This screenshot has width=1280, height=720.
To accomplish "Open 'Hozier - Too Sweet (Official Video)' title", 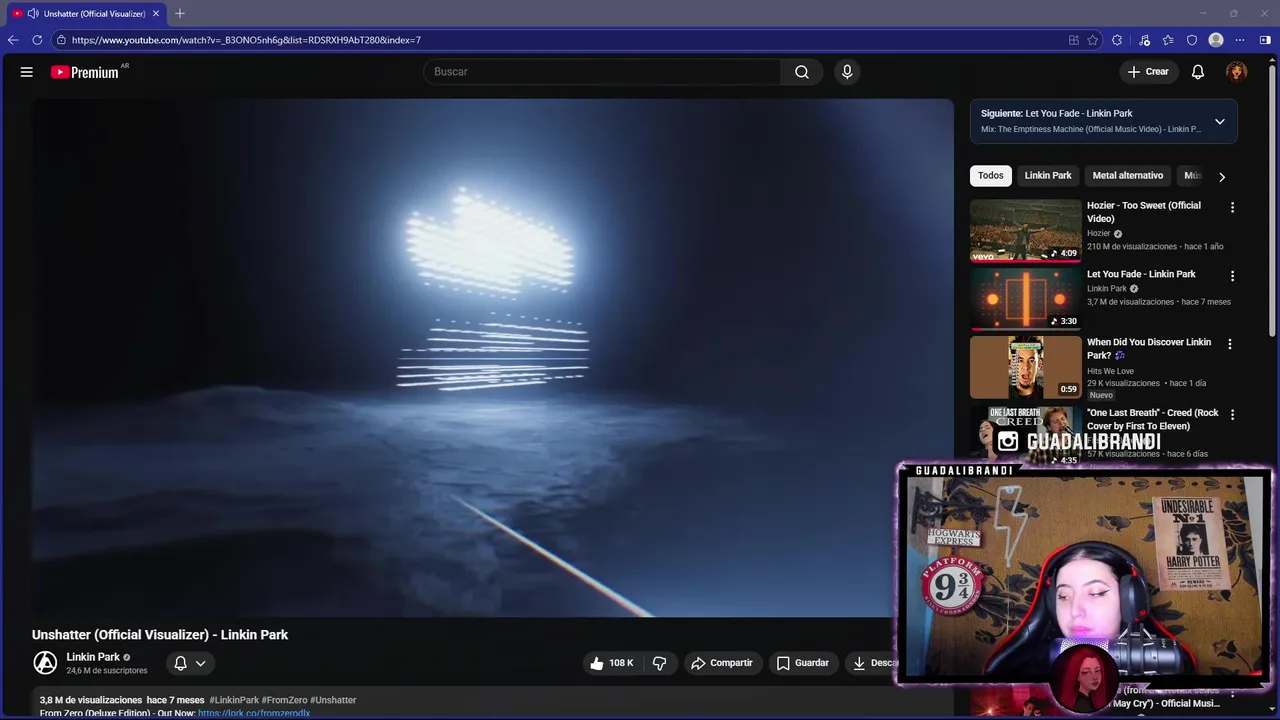I will click(x=1144, y=212).
